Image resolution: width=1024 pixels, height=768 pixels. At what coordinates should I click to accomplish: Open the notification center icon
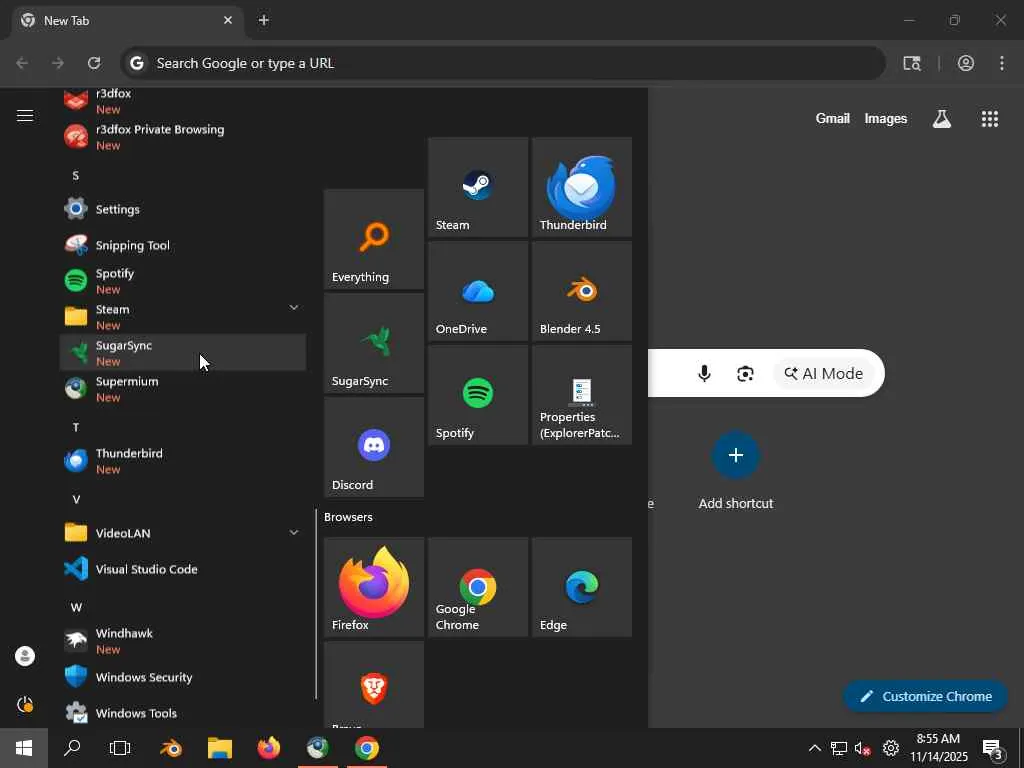tap(993, 748)
